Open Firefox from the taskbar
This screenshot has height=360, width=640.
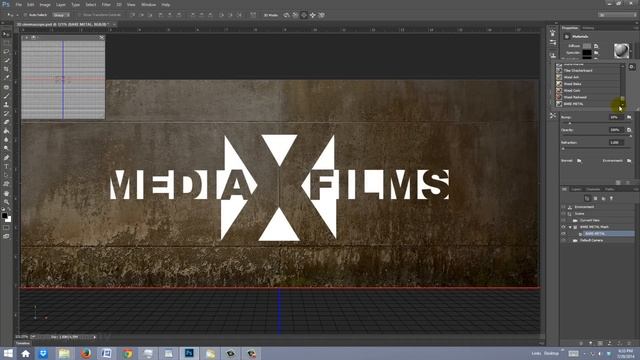click(x=85, y=353)
